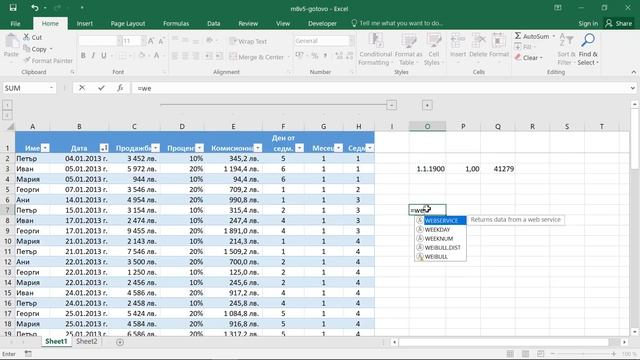
Task: Switch to the Insert tab
Action: (x=84, y=23)
